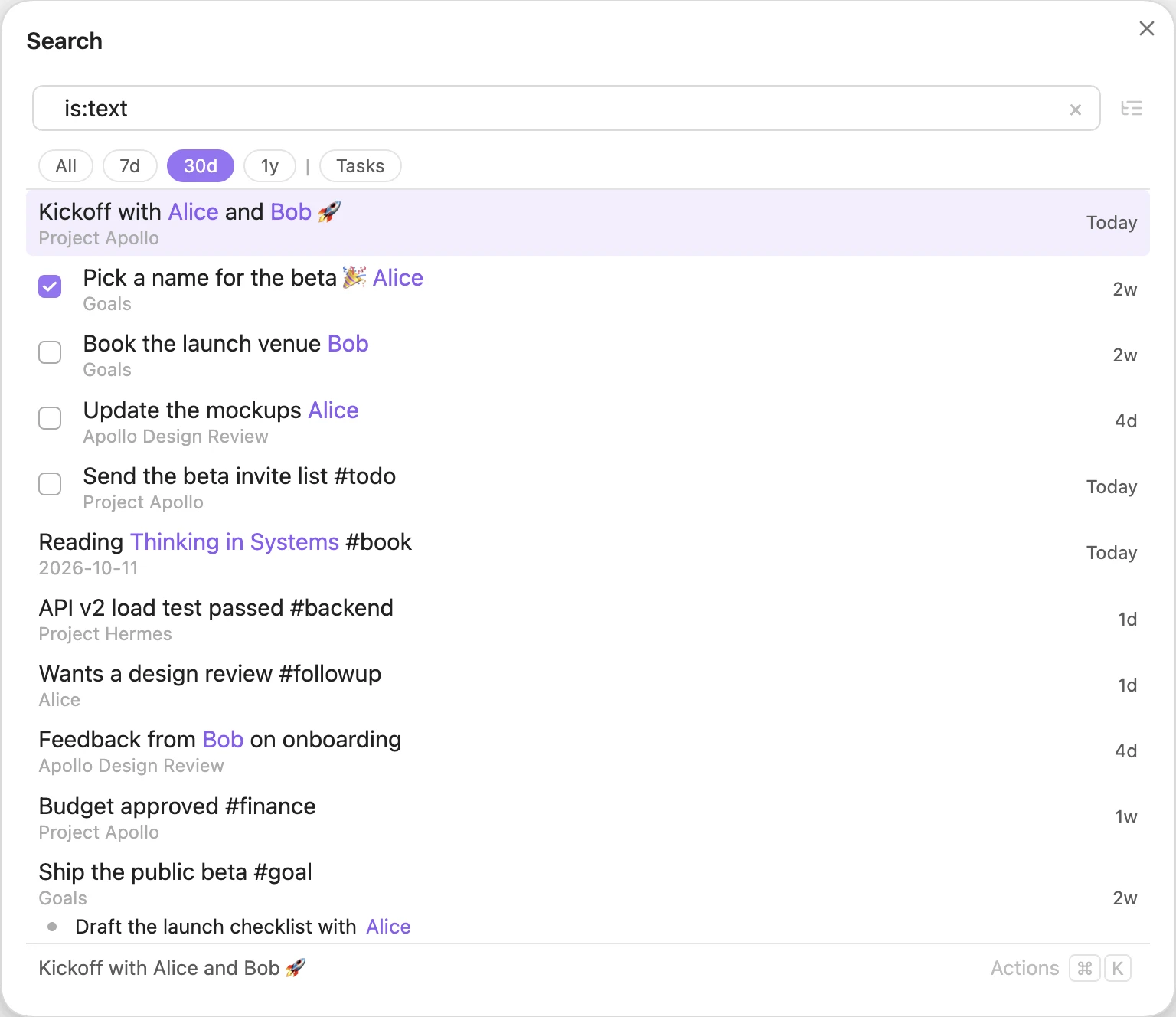Viewport: 1176px width, 1017px height.
Task: Click the #finance tag
Action: [x=271, y=806]
